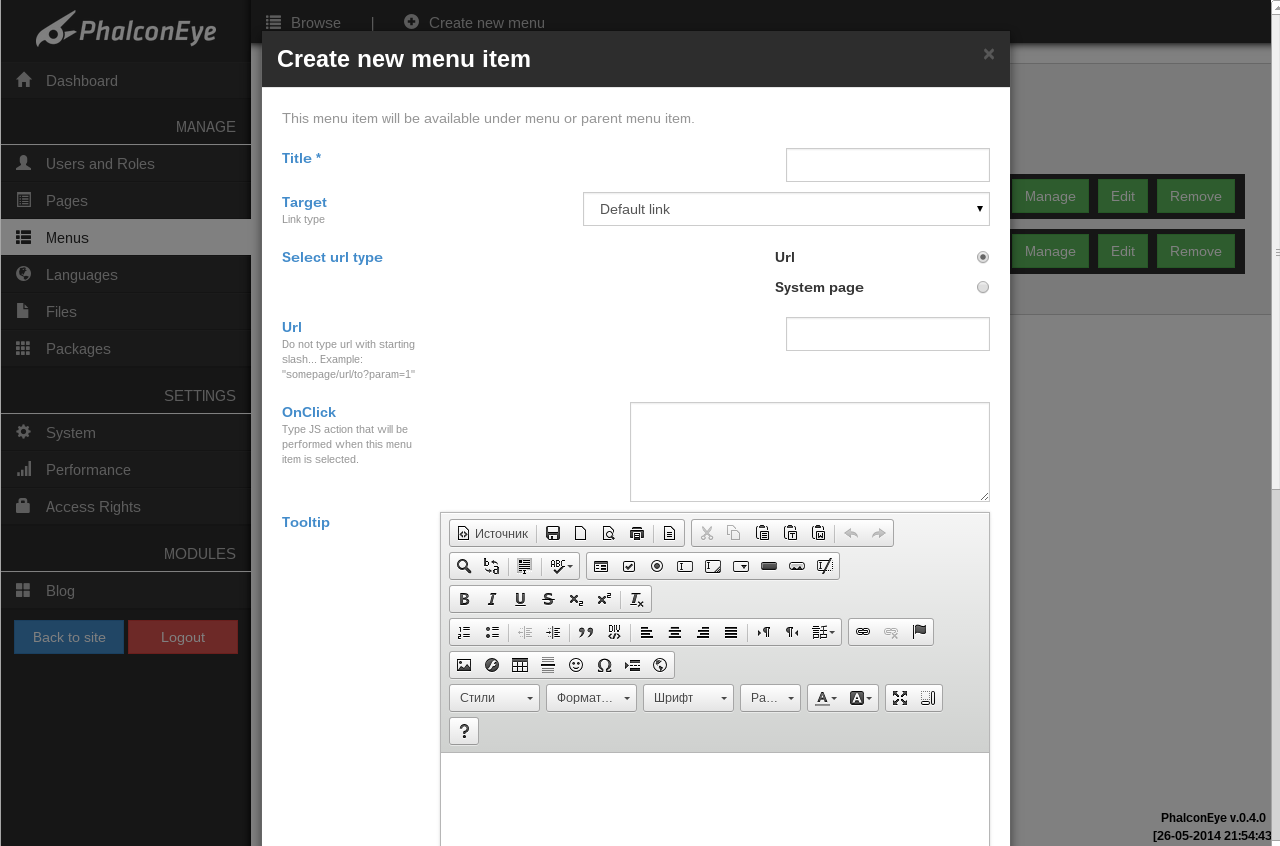Justify text in the editor
The height and width of the screenshot is (846, 1280).
731,632
